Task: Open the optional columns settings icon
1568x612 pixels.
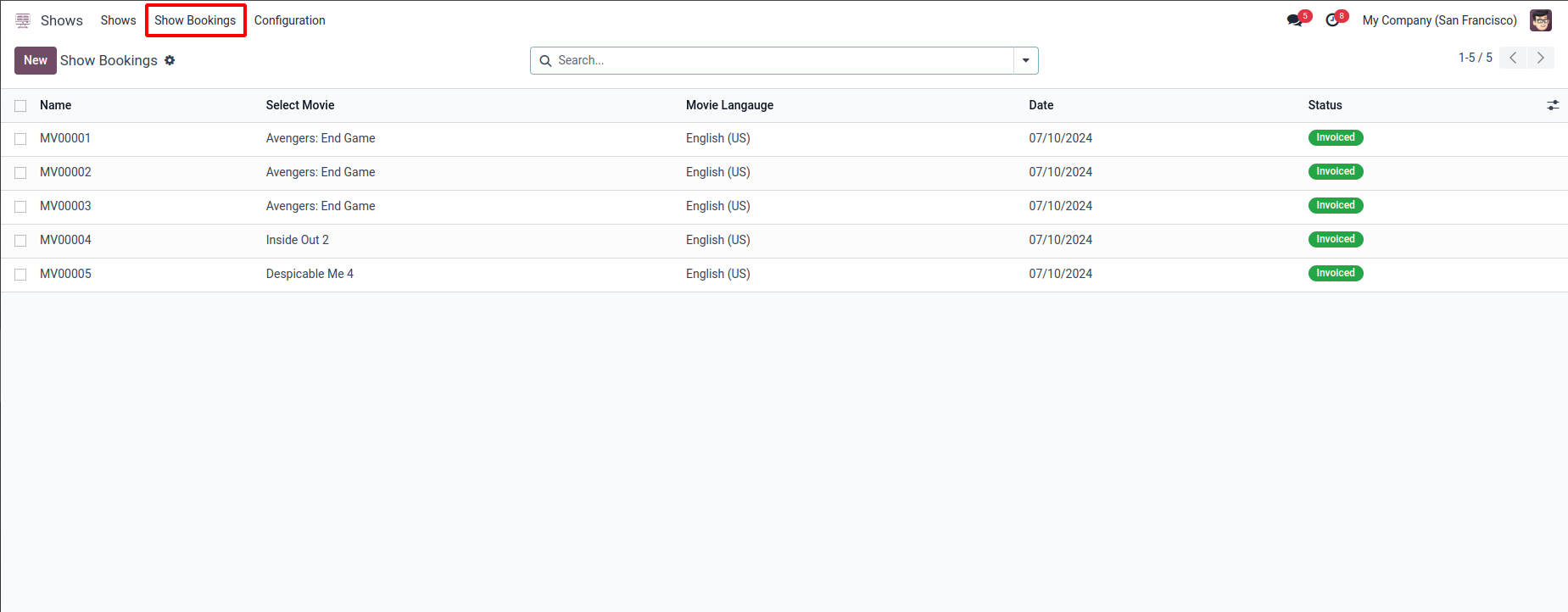Action: click(x=1552, y=105)
